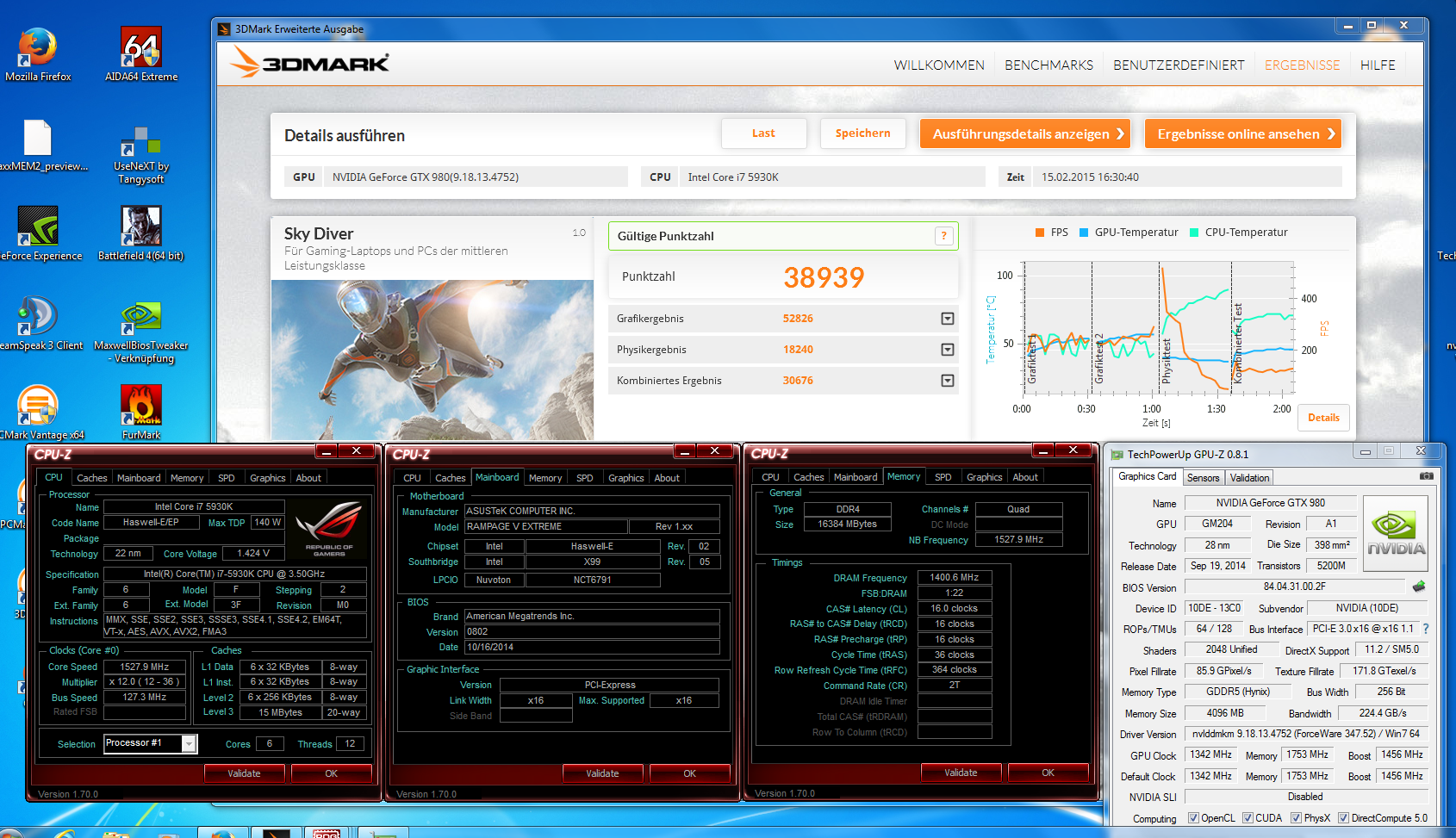Click the GPU-Z screenshot camera icon
The height and width of the screenshot is (838, 1456).
tap(1427, 476)
